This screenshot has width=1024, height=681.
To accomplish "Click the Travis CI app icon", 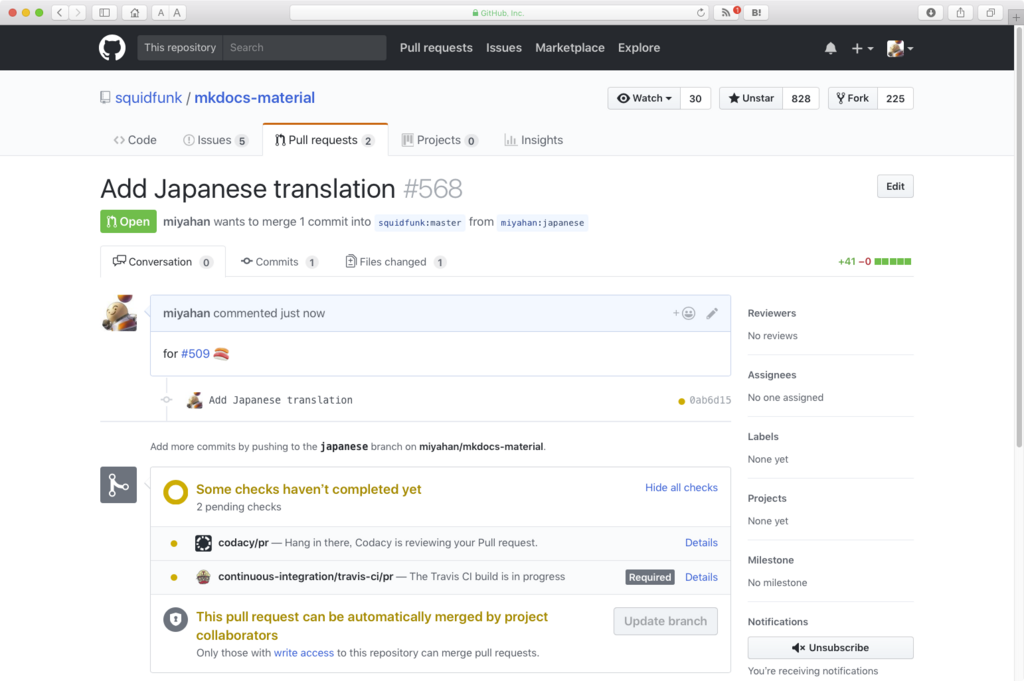I will pos(203,577).
